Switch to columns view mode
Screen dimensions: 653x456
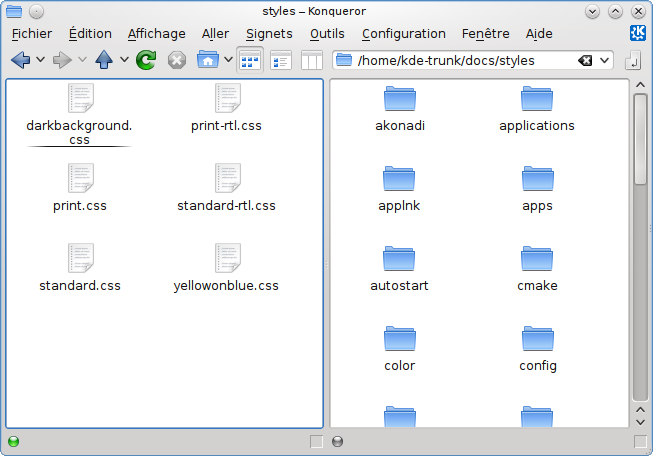tap(311, 60)
